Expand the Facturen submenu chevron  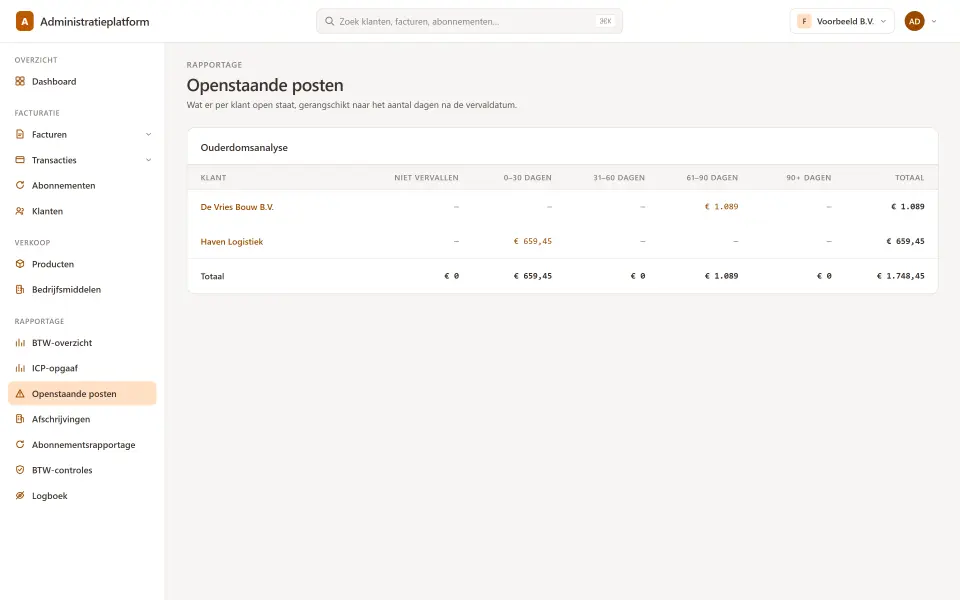148,134
